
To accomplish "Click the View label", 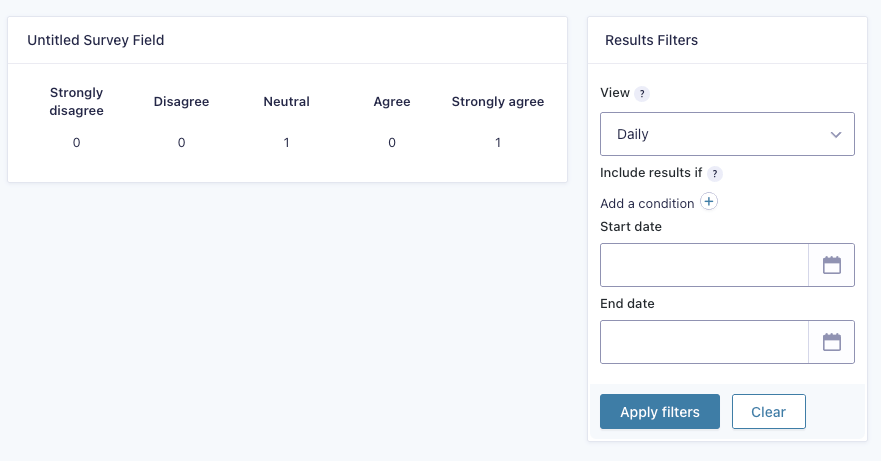I will pyautogui.click(x=615, y=93).
